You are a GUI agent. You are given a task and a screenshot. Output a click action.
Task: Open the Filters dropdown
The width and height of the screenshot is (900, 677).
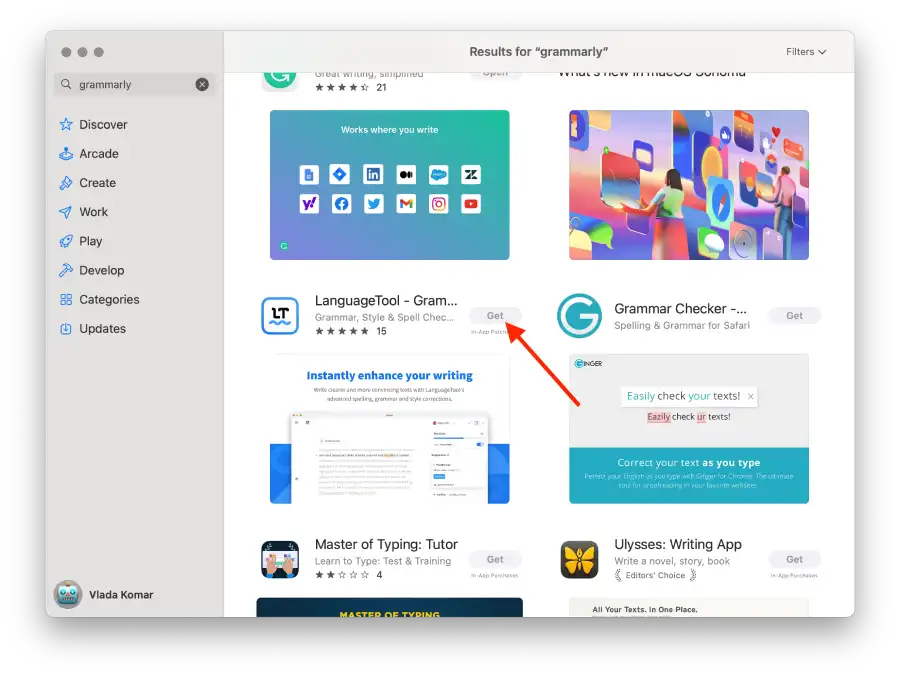pyautogui.click(x=806, y=52)
